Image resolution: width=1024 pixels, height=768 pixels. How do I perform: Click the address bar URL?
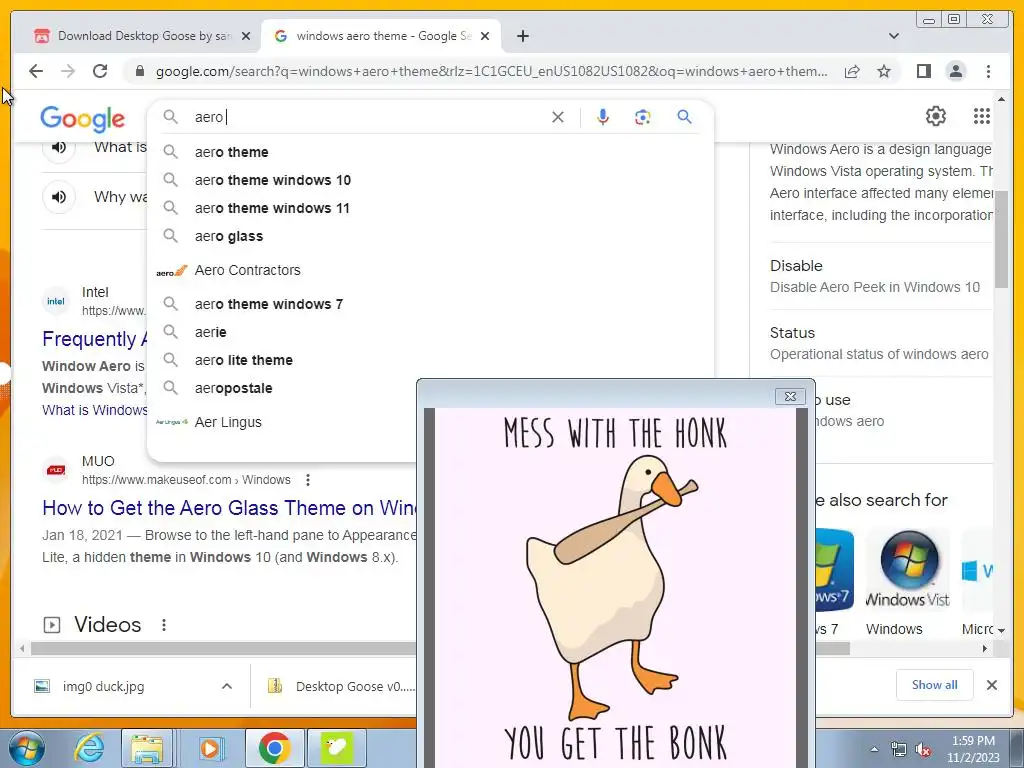pyautogui.click(x=491, y=71)
